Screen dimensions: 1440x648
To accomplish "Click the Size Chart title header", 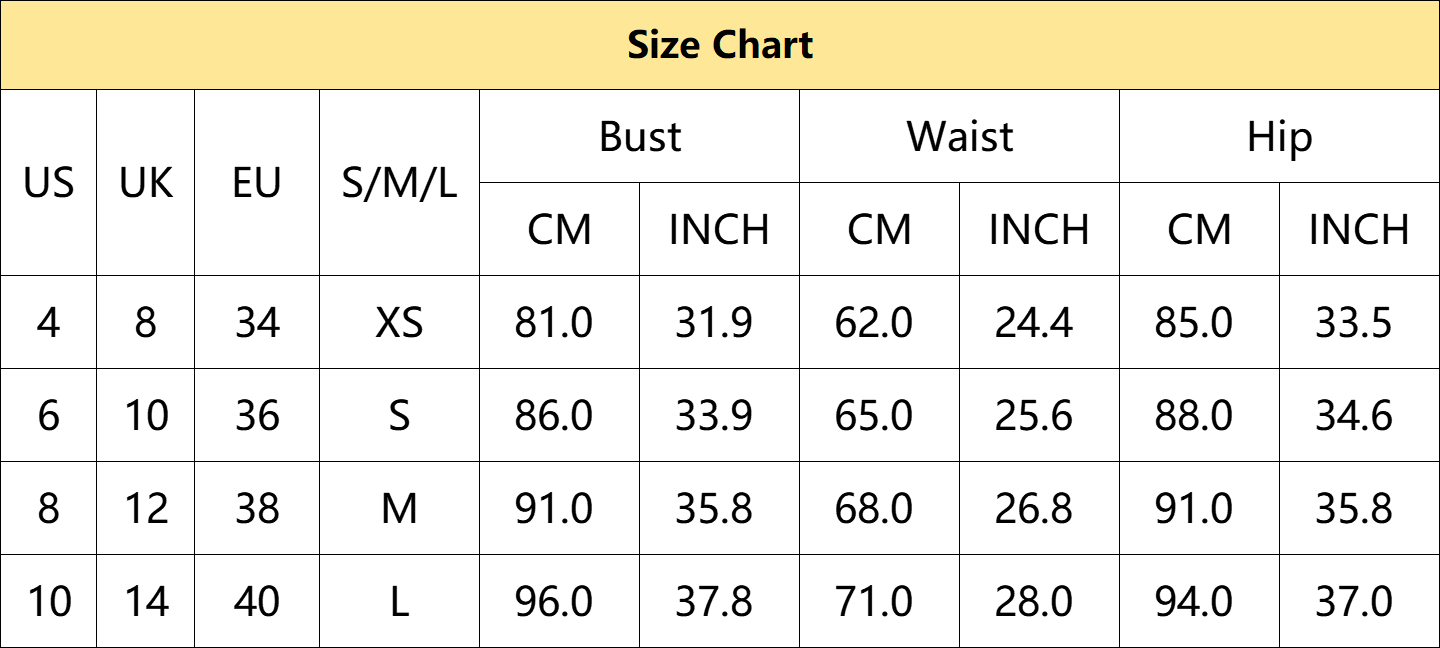I will (x=720, y=45).
